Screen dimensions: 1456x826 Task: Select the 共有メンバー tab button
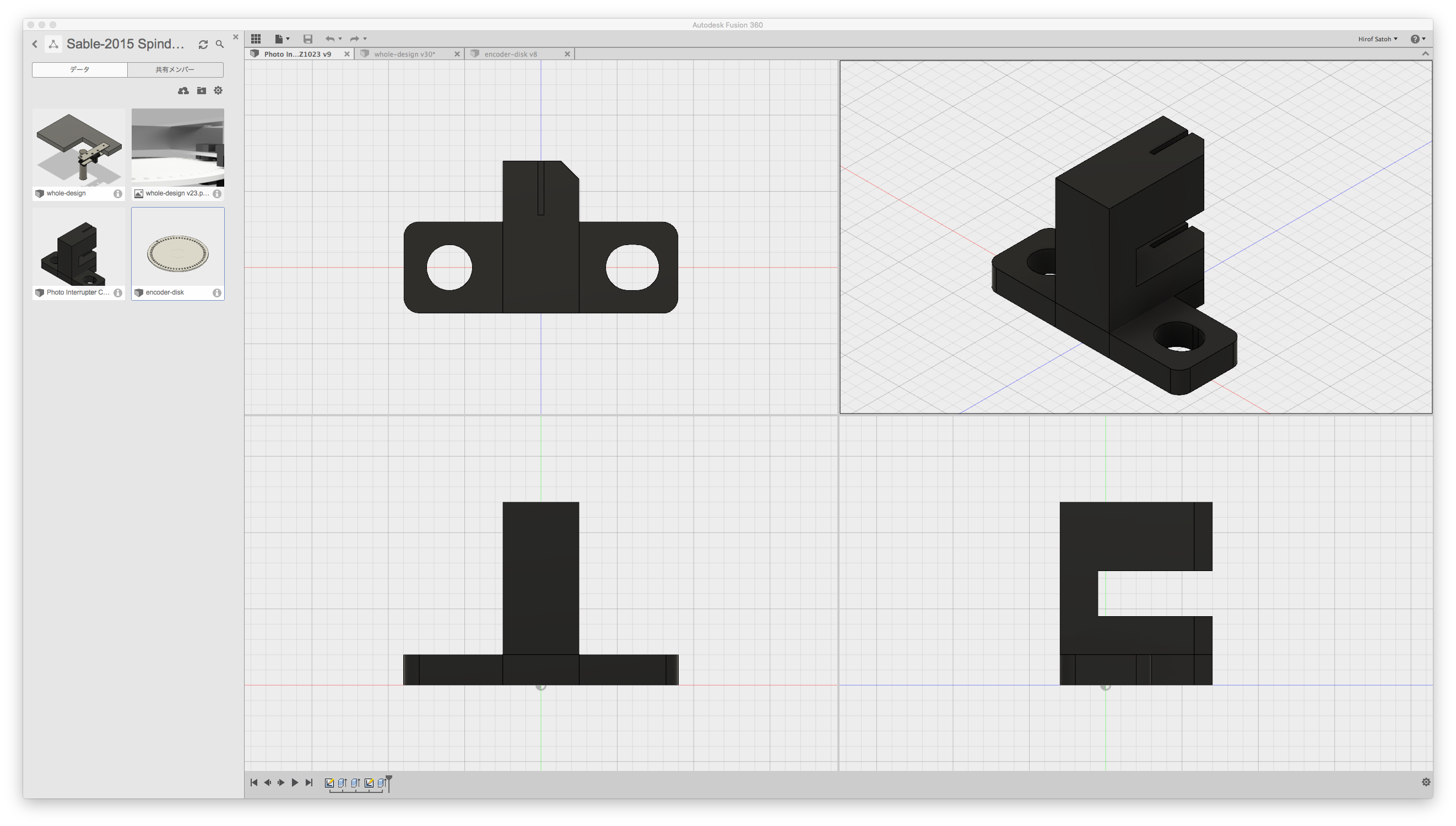click(175, 69)
